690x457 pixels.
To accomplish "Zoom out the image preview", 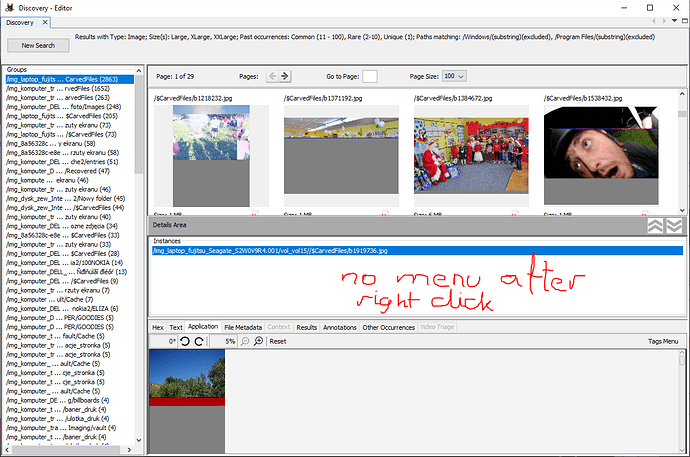I will coord(245,341).
